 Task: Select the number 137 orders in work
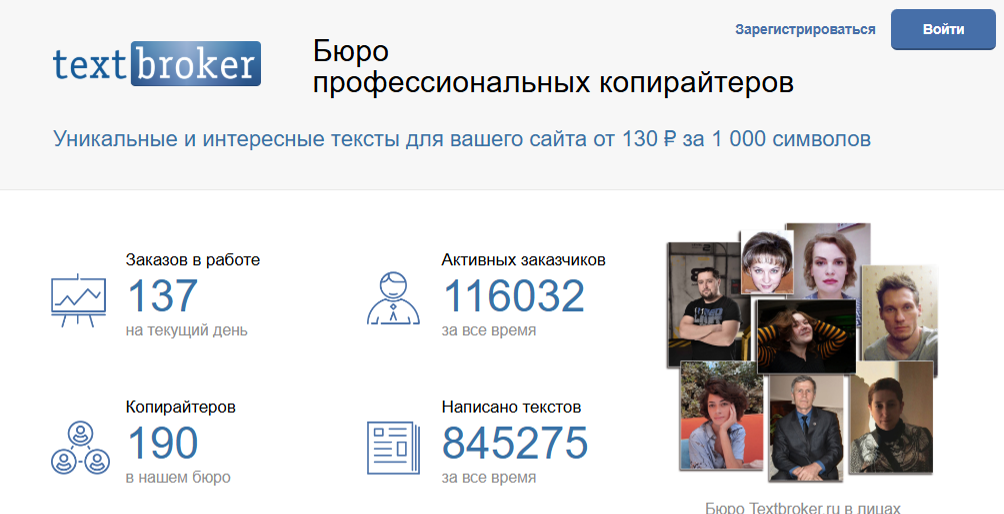coord(163,296)
